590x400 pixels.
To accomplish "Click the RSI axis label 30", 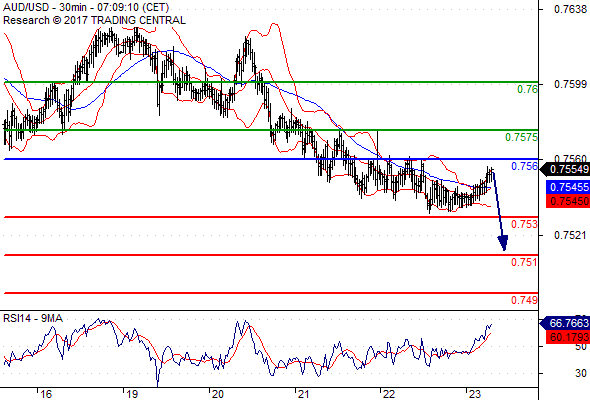I will pos(581,373).
